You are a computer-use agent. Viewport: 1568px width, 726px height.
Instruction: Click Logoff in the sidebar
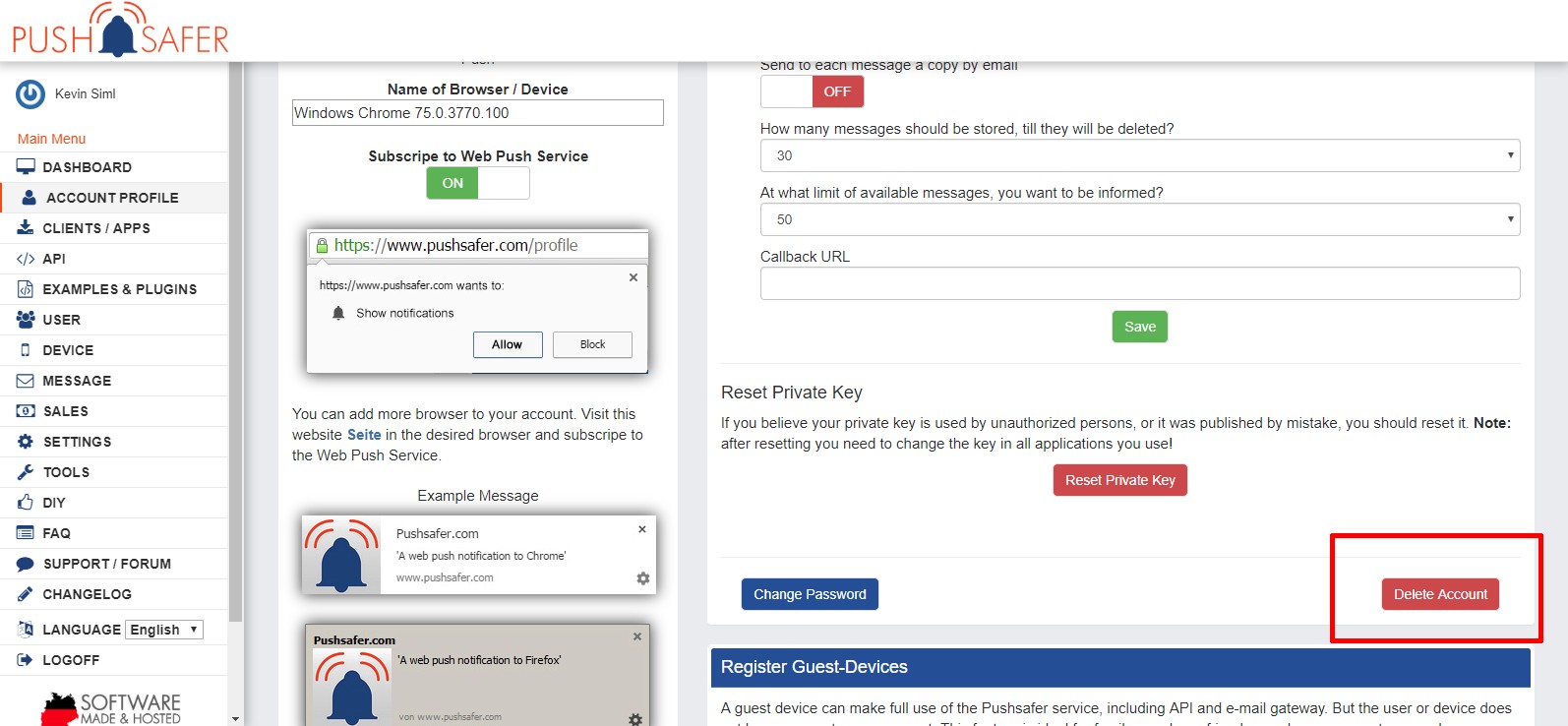114,660
